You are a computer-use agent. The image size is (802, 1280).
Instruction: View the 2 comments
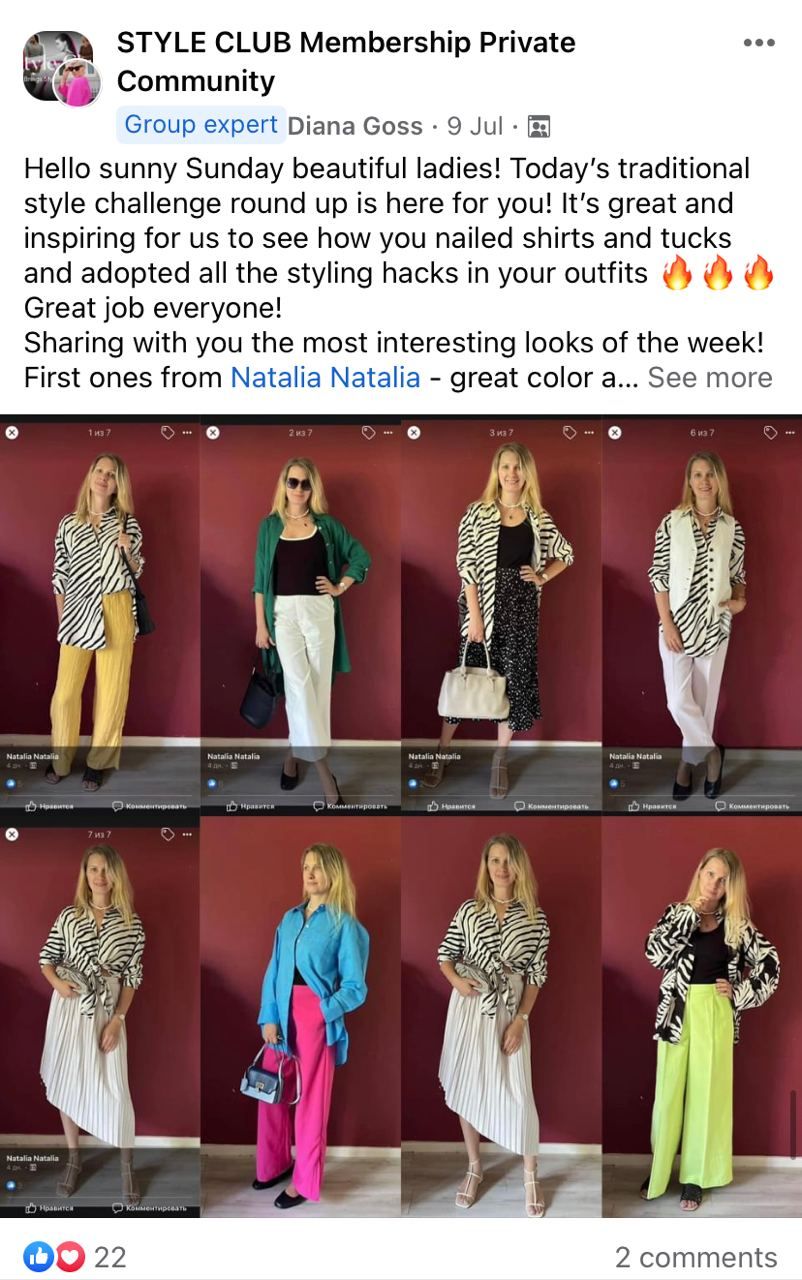pyautogui.click(x=696, y=1257)
